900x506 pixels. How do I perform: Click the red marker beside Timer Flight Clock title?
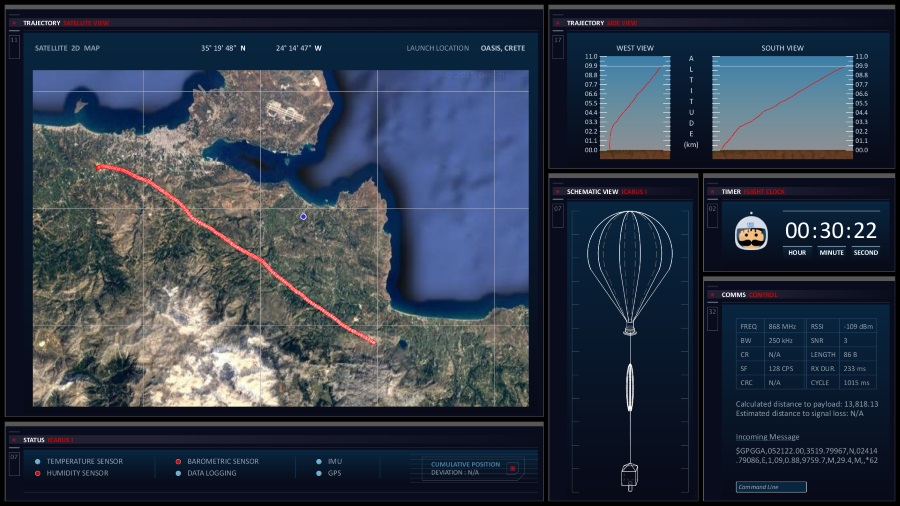[x=712, y=192]
